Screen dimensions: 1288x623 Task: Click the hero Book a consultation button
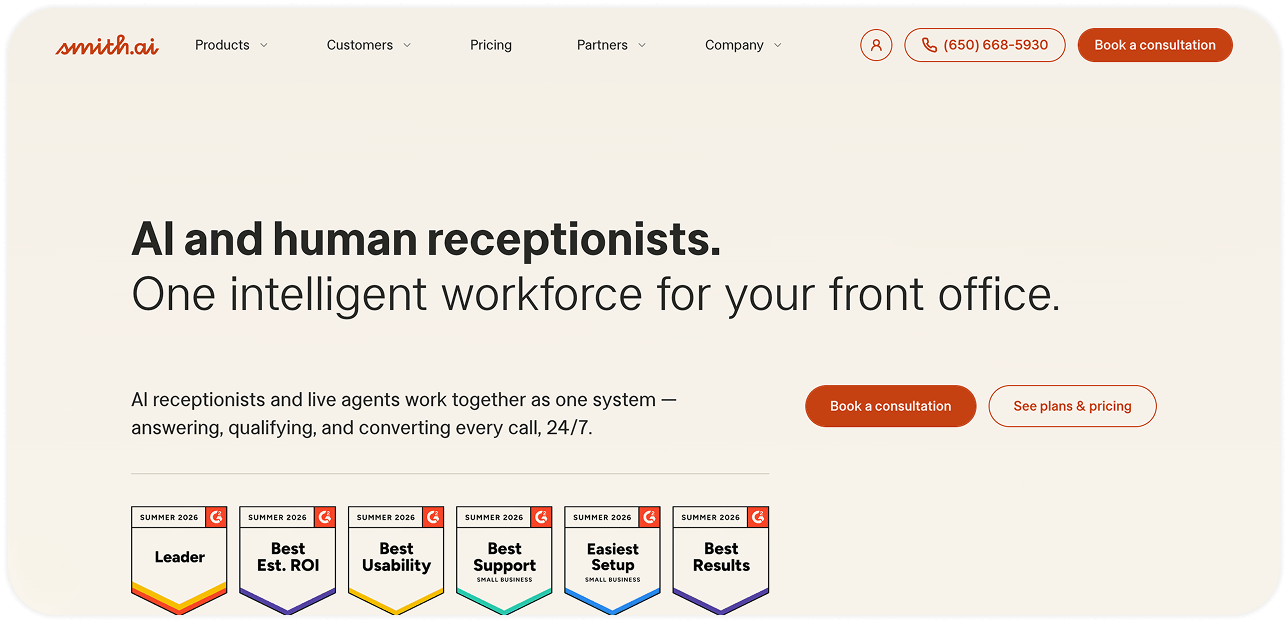click(x=890, y=406)
